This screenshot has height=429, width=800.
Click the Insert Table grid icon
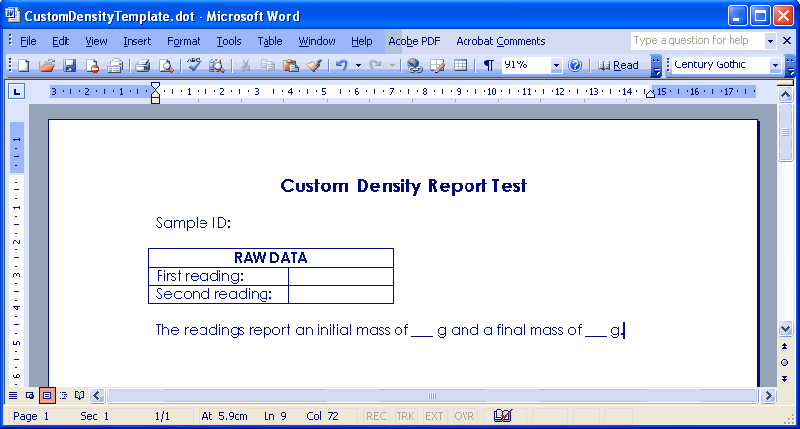click(x=460, y=65)
